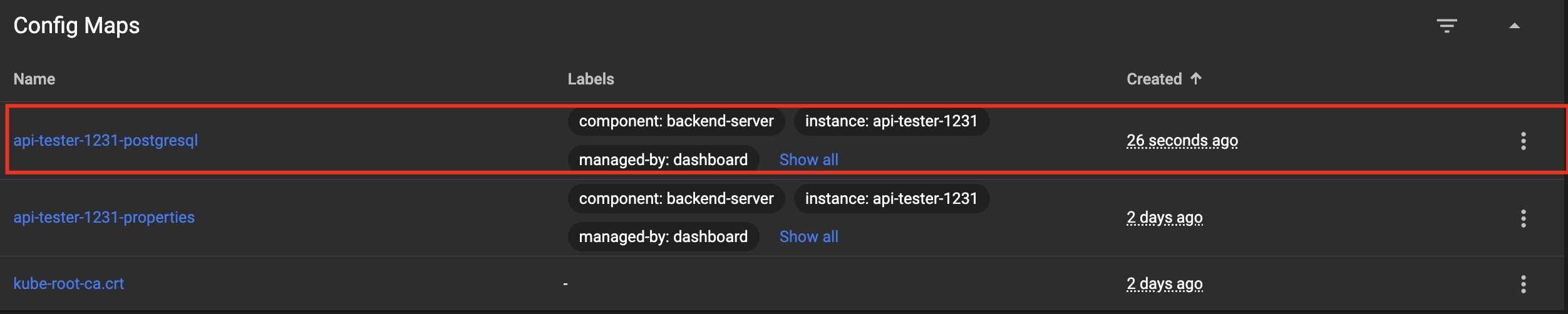Open actions menu for api-tester-1231-postgresql
The image size is (1568, 314).
[x=1523, y=141]
